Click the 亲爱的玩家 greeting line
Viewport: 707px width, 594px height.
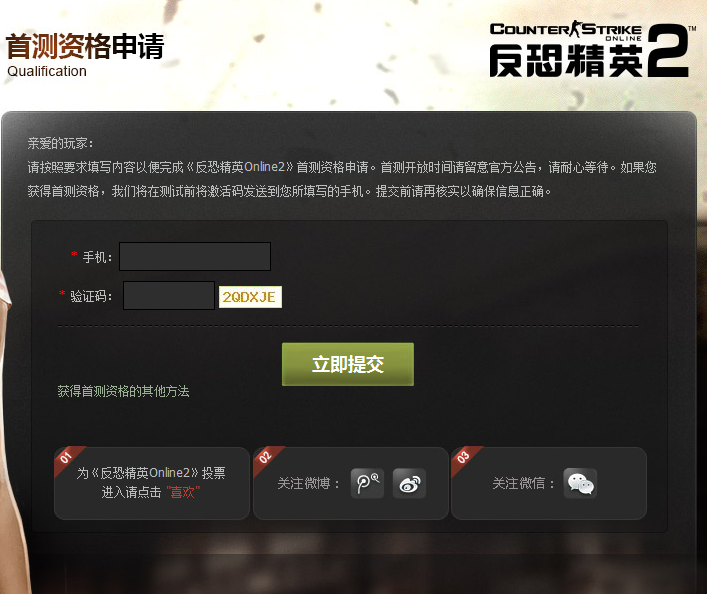coord(60,143)
